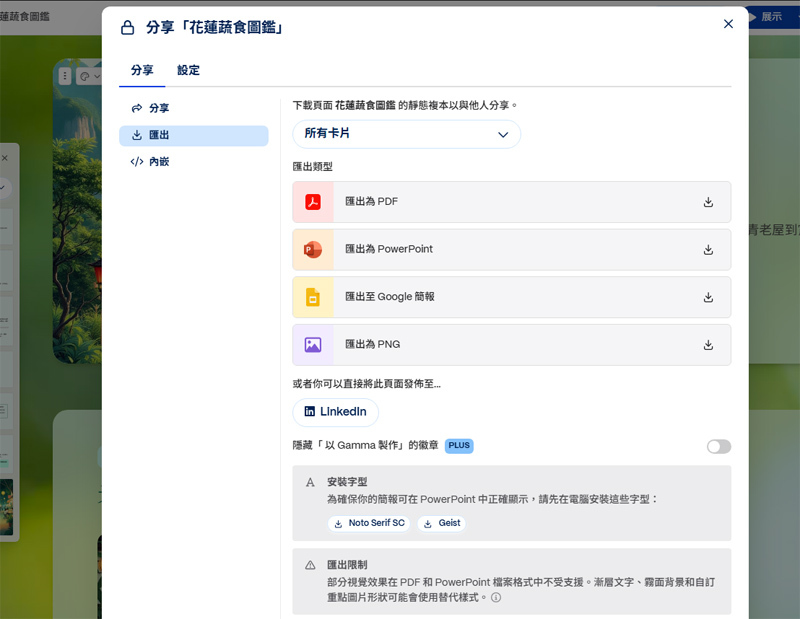Download the Noto Serif SC font
Viewport: 800px width, 619px height.
click(x=371, y=523)
